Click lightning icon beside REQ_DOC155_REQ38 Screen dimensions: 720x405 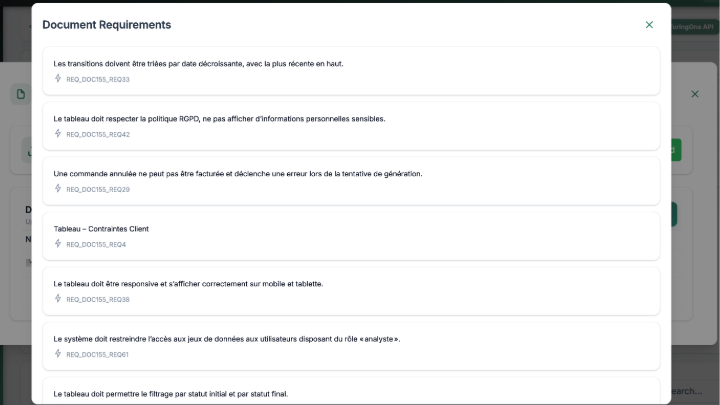(58, 298)
